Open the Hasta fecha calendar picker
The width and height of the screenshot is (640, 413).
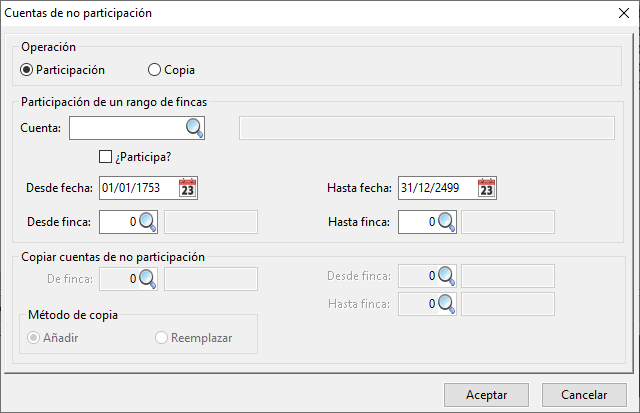[486, 188]
